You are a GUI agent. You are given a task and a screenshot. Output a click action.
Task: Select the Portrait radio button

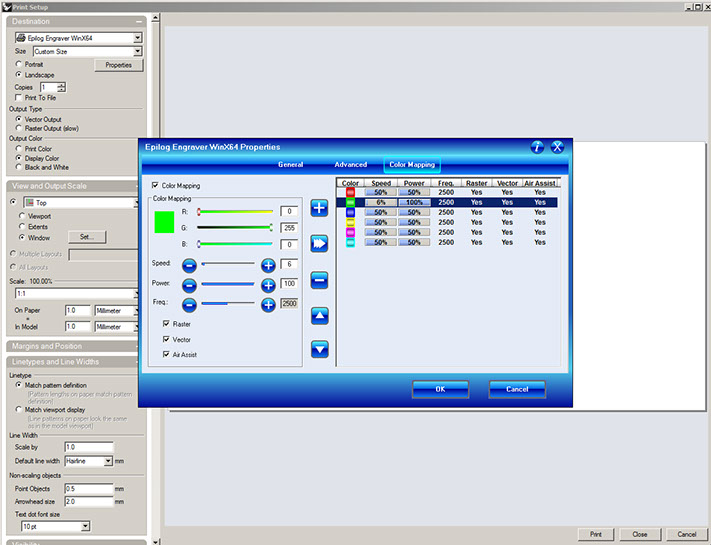[19, 64]
